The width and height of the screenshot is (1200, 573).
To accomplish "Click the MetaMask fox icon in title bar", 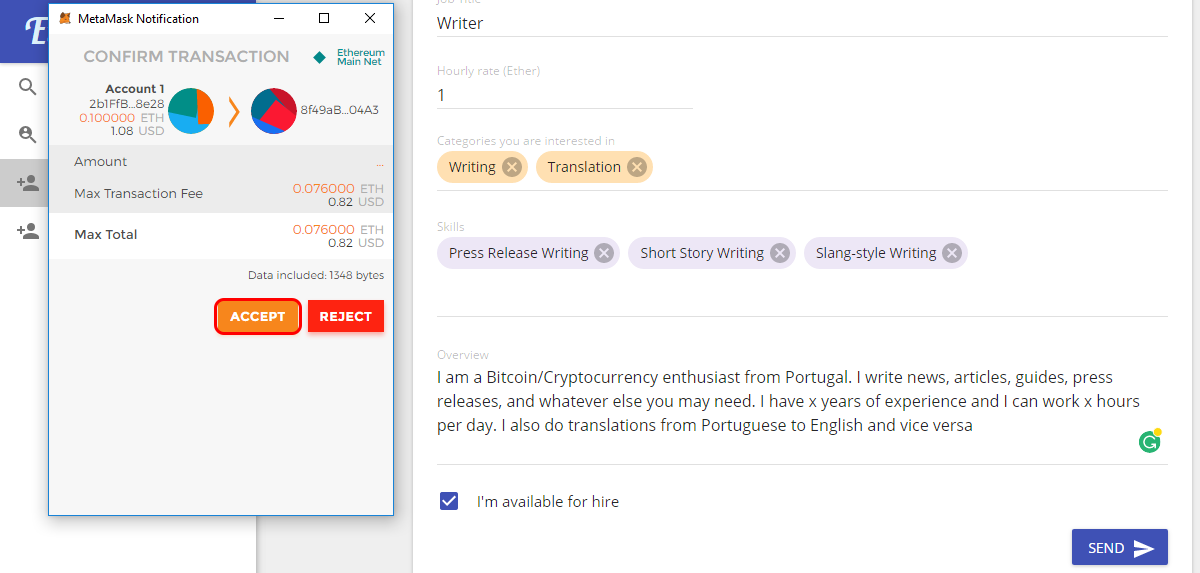I will 65,18.
